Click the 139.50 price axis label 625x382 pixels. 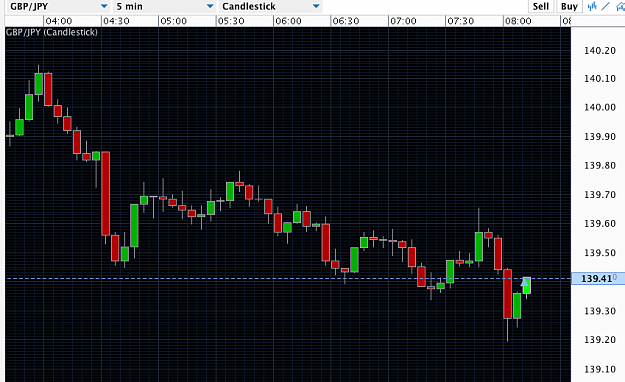pyautogui.click(x=600, y=252)
